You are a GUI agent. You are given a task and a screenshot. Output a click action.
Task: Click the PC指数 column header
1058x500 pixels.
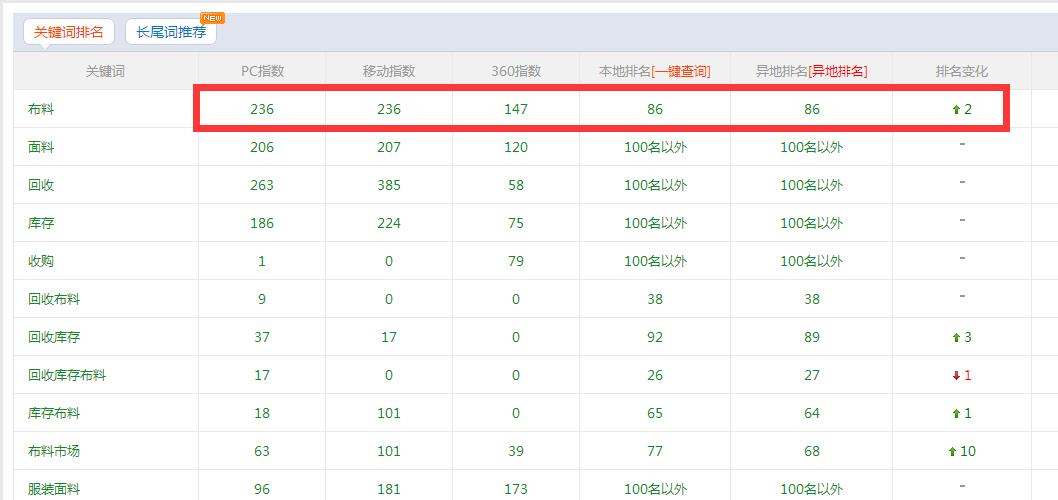(262, 71)
